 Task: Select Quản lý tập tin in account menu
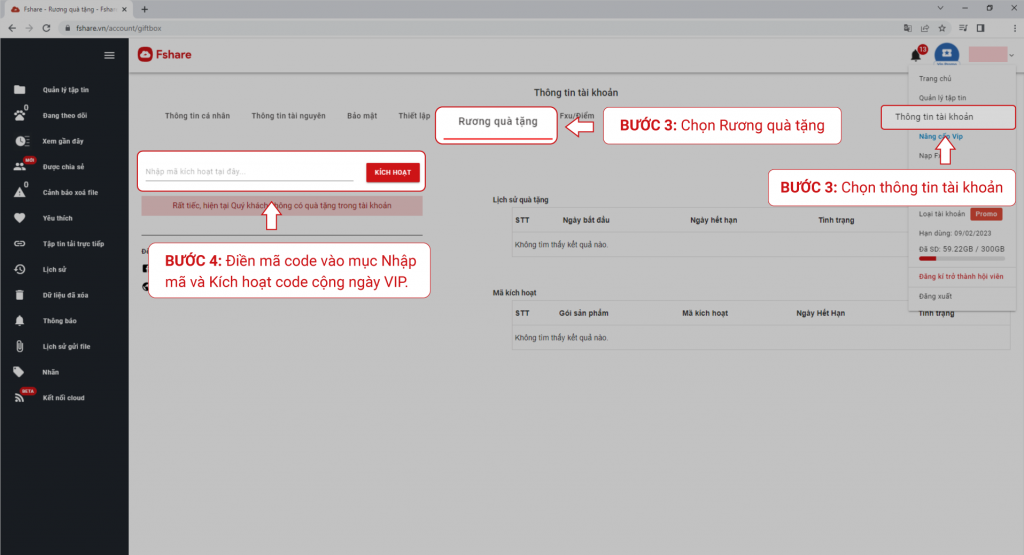tap(942, 98)
